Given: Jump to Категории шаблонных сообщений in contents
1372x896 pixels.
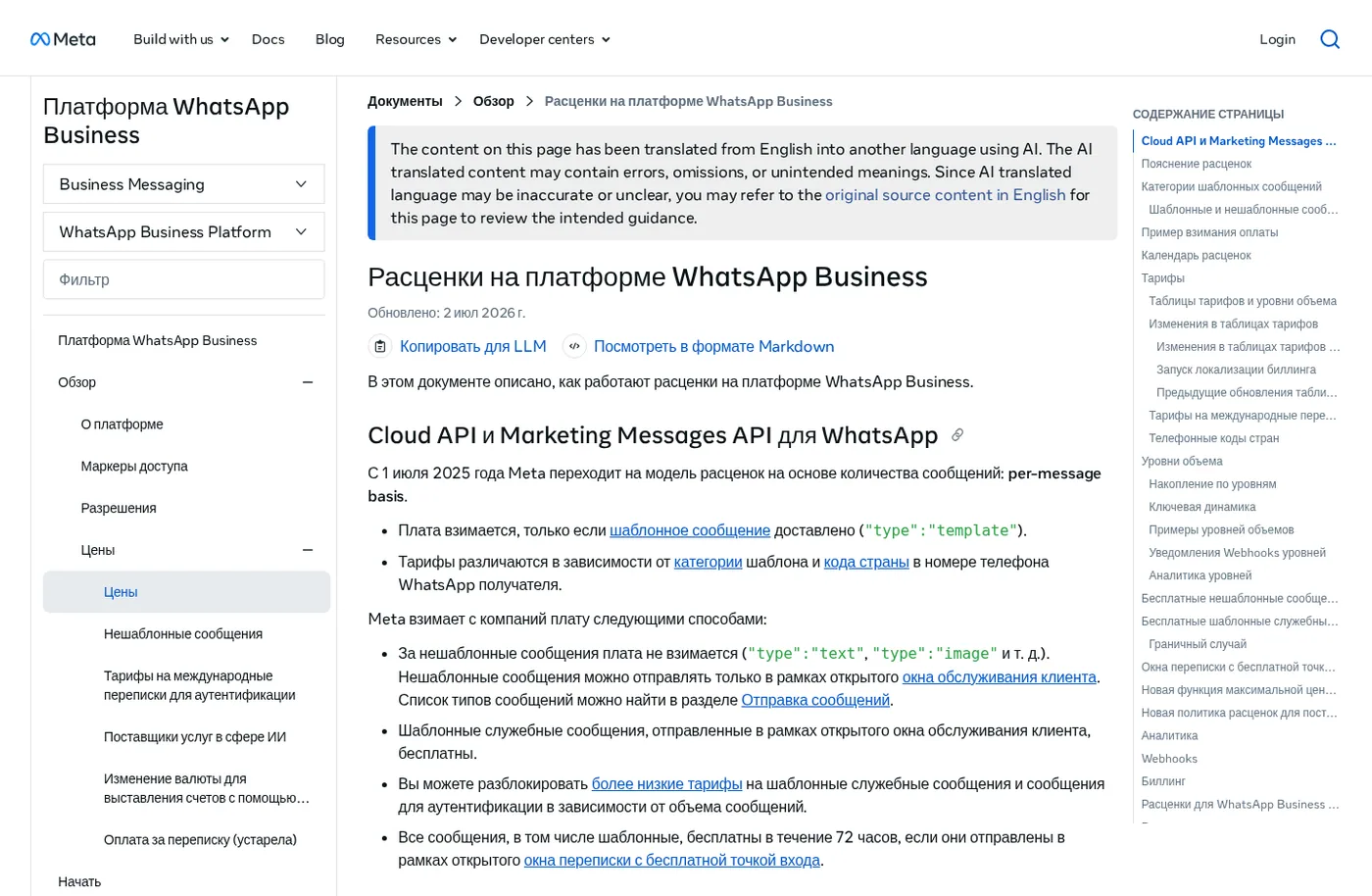Looking at the screenshot, I should (x=1231, y=186).
